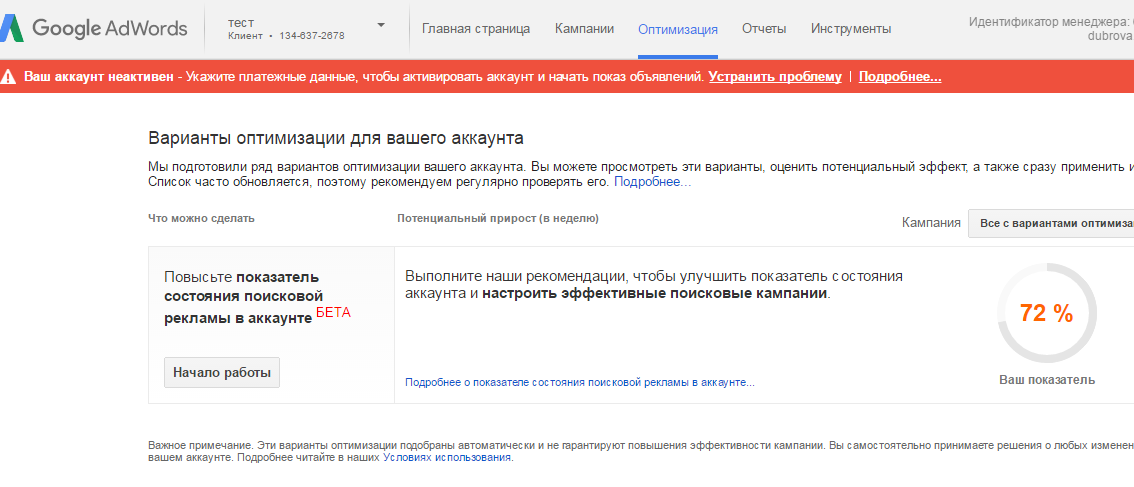Expand the account switcher dropdown arrow
Viewport: 1134px width, 487px height.
pos(381,25)
